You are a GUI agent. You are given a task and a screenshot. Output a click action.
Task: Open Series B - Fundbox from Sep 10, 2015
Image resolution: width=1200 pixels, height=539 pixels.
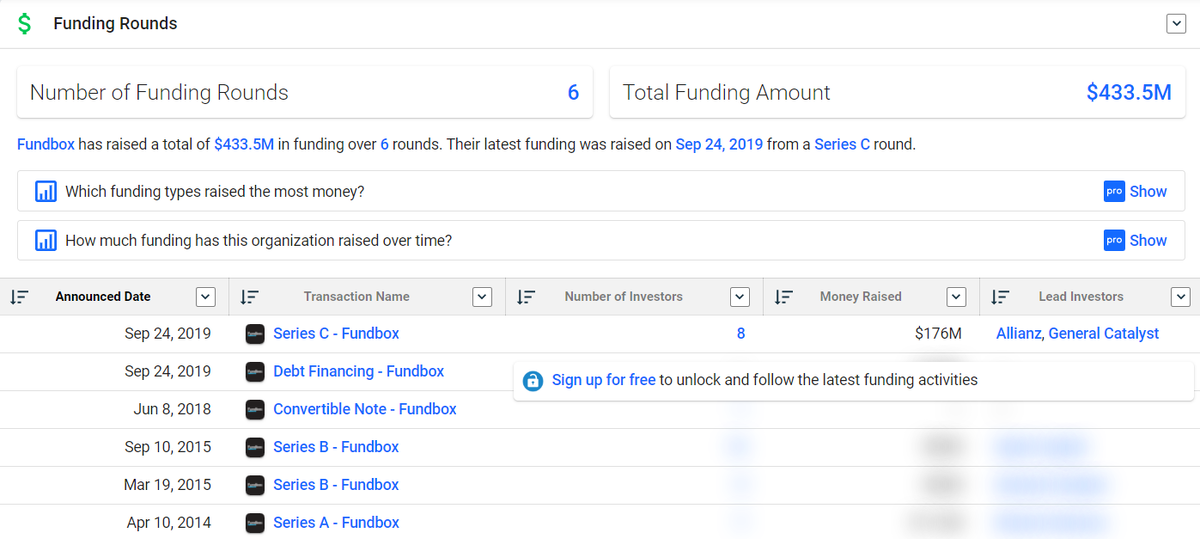point(336,447)
